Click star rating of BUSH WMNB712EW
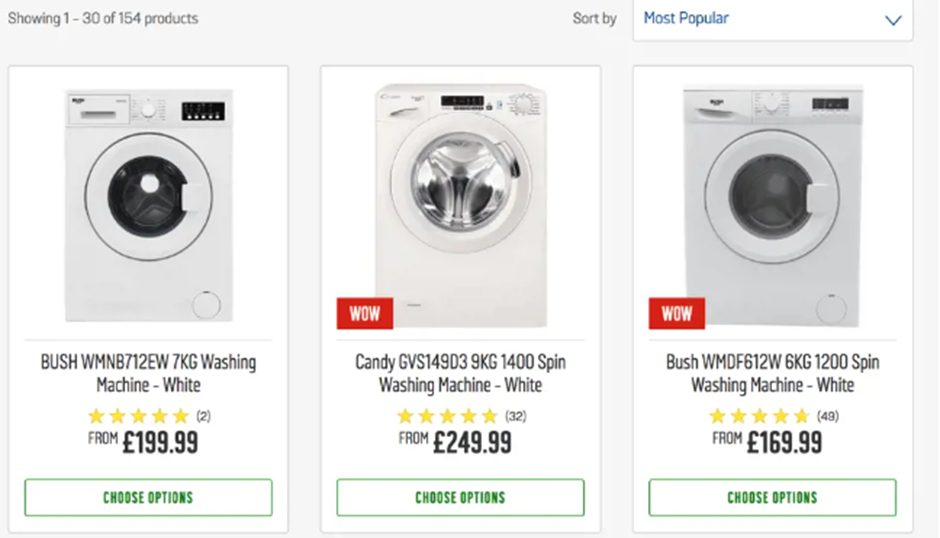This screenshot has width=940, height=538. click(138, 416)
